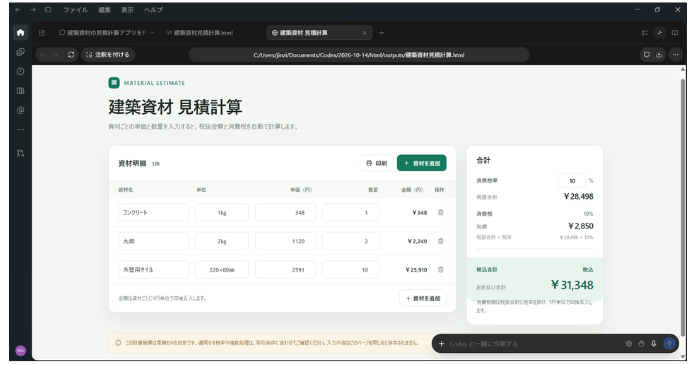This screenshot has width=698, height=365.
Task: Open the 編集 menu
Action: (105, 9)
